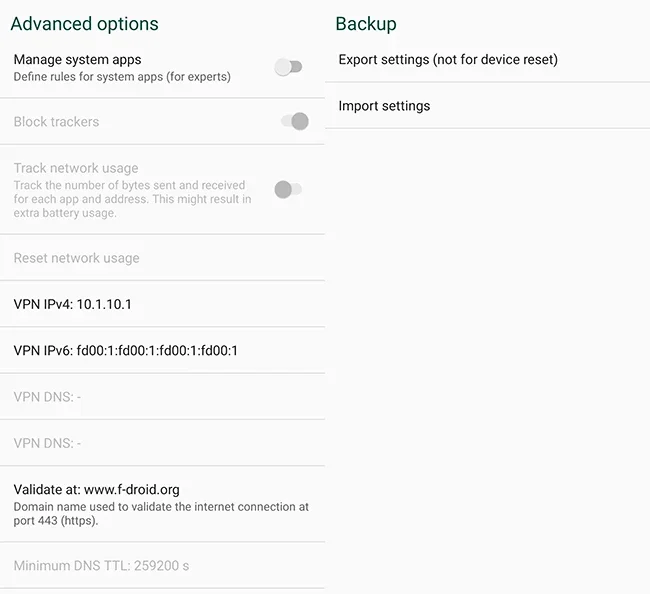Open the Minimum DNS TTL setting

101,566
